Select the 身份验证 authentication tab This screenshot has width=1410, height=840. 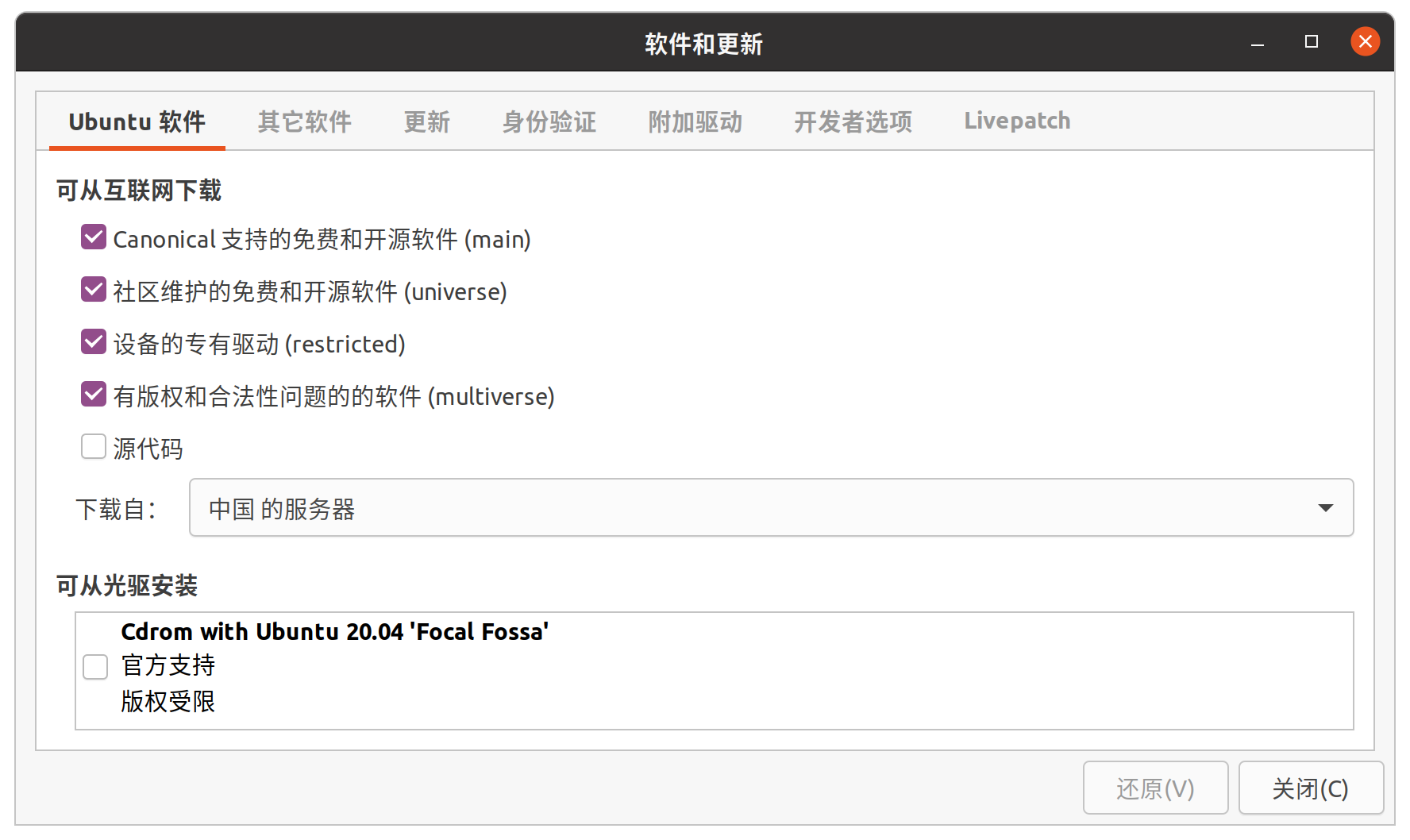tap(548, 121)
